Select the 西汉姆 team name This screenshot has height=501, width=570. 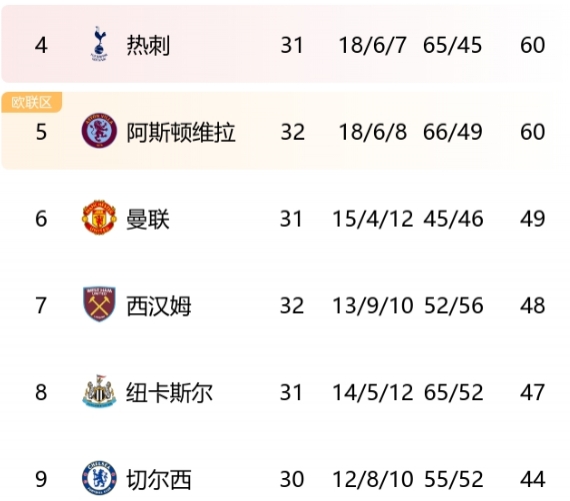tap(158, 305)
